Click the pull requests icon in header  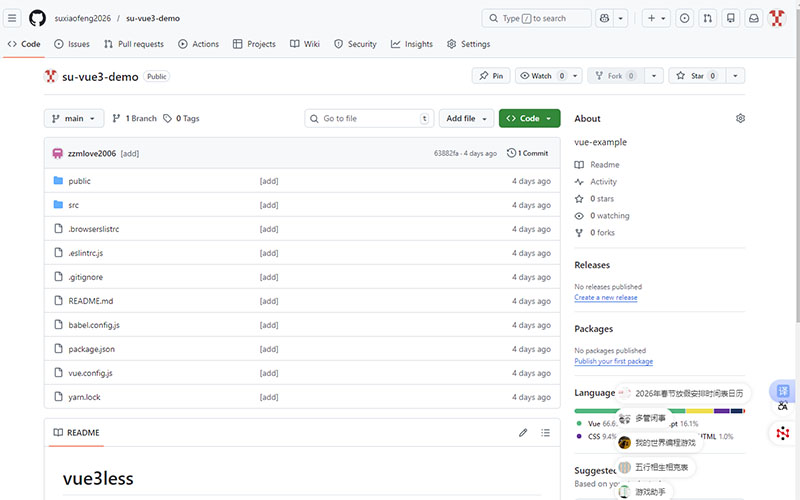[708, 18]
